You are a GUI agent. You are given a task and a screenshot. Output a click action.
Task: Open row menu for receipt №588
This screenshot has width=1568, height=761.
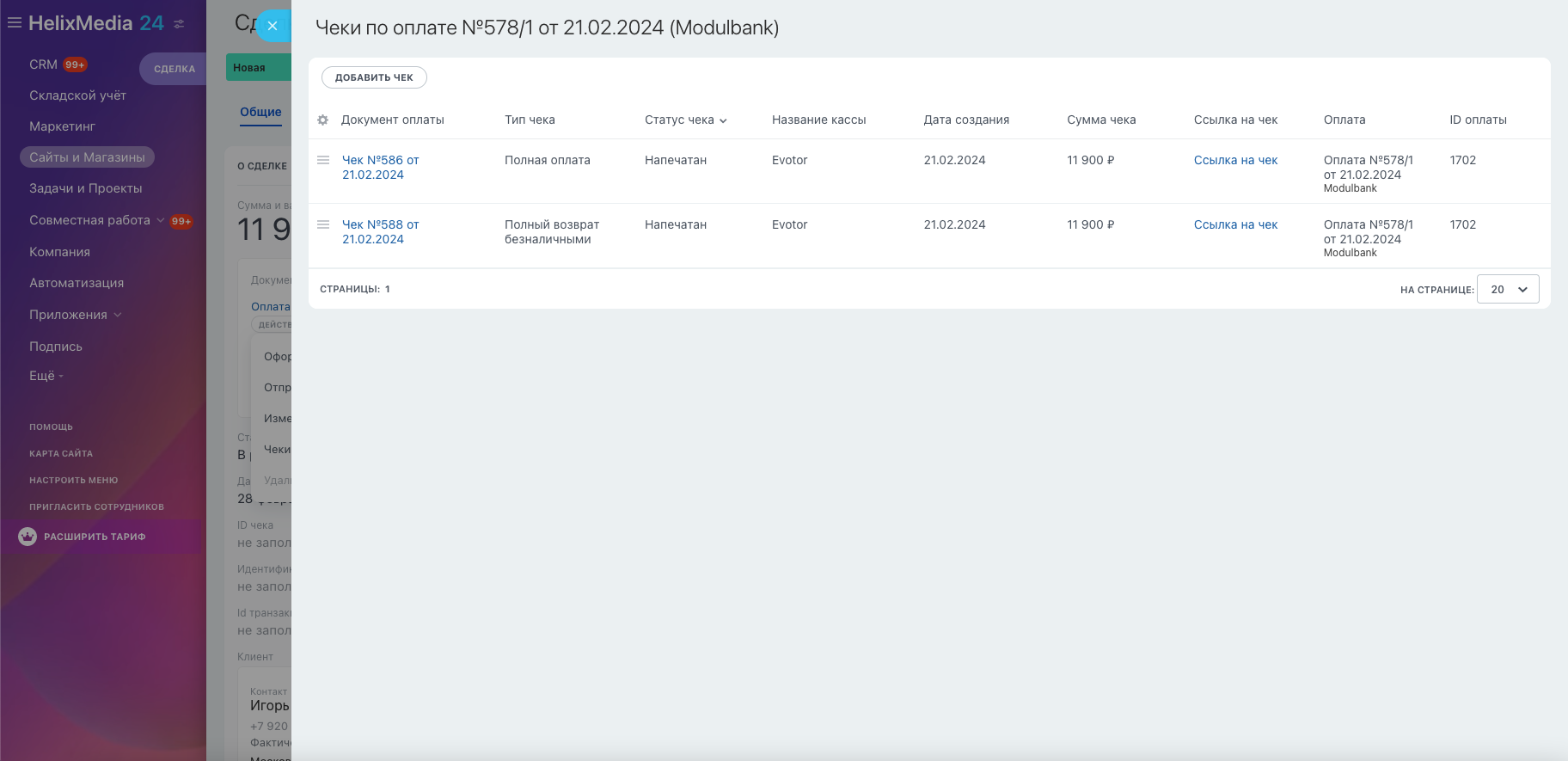[x=323, y=225]
